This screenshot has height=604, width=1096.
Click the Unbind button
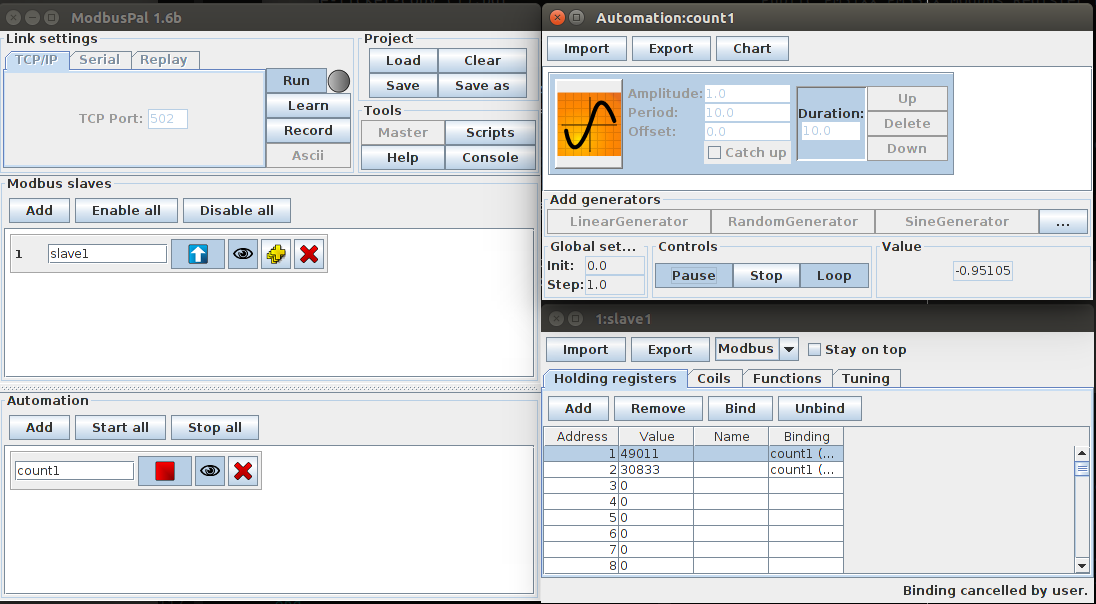tap(820, 408)
